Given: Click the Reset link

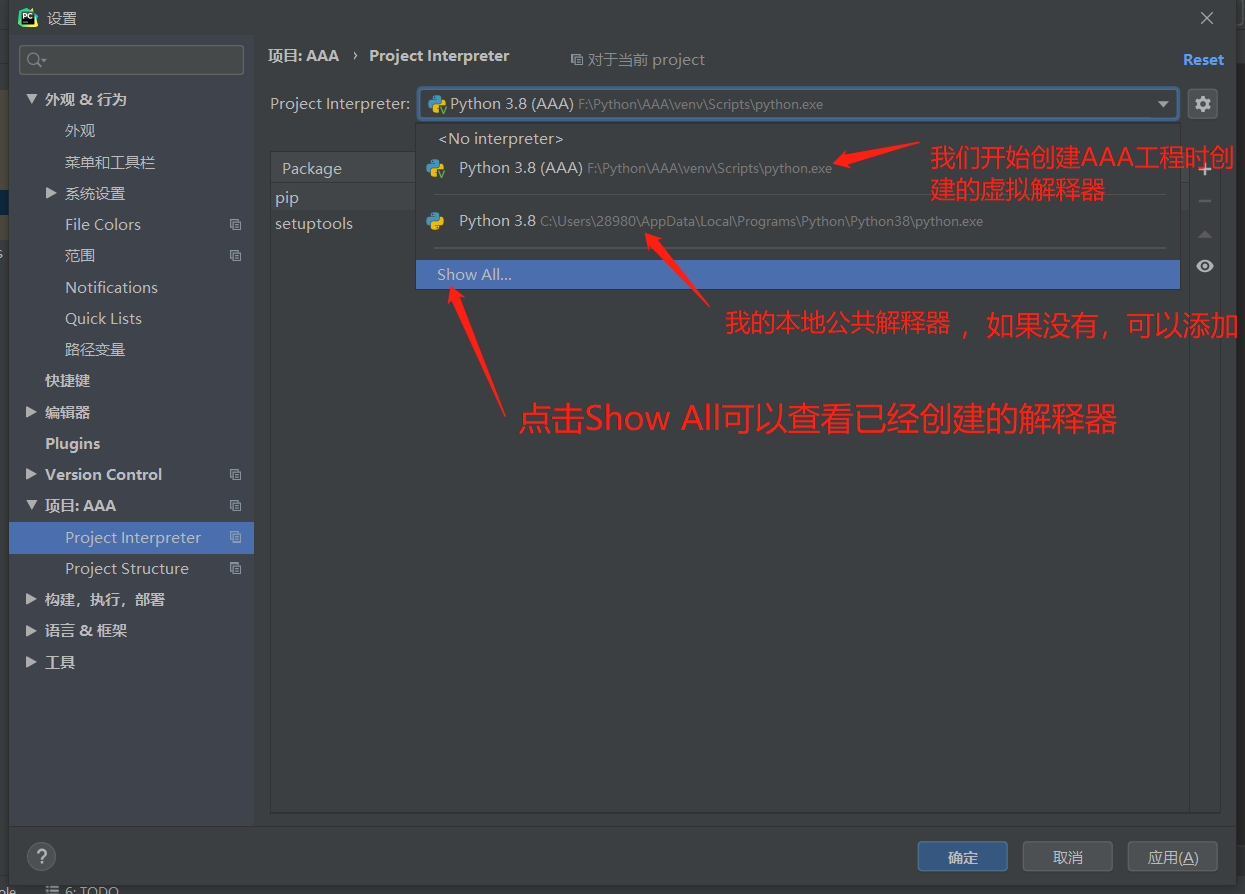Looking at the screenshot, I should [x=1203, y=59].
